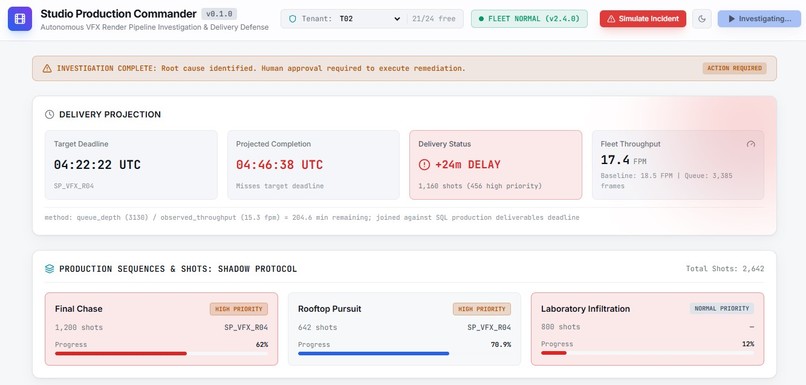This screenshot has width=806, height=385.
Task: Click the 17.4 FPM throughput value
Action: click(x=623, y=160)
